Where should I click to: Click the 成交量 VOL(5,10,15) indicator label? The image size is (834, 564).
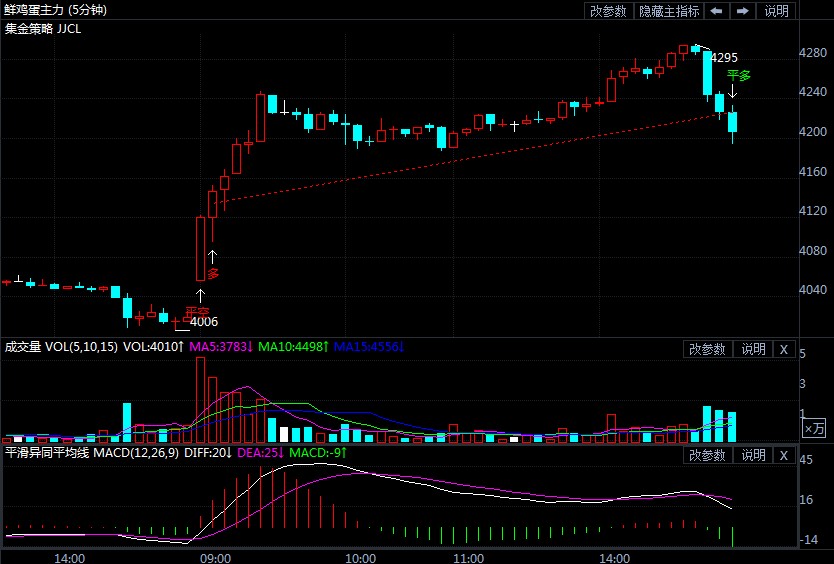click(61, 347)
